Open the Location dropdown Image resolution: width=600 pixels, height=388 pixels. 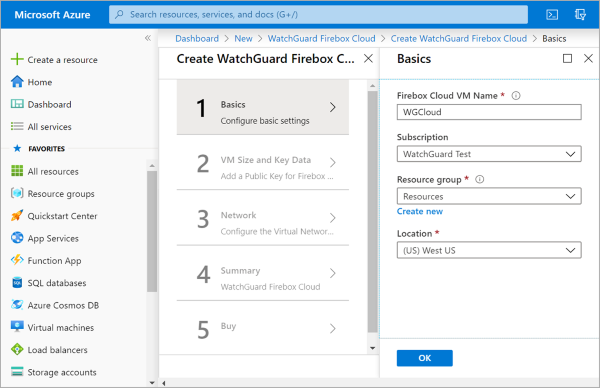coord(489,250)
